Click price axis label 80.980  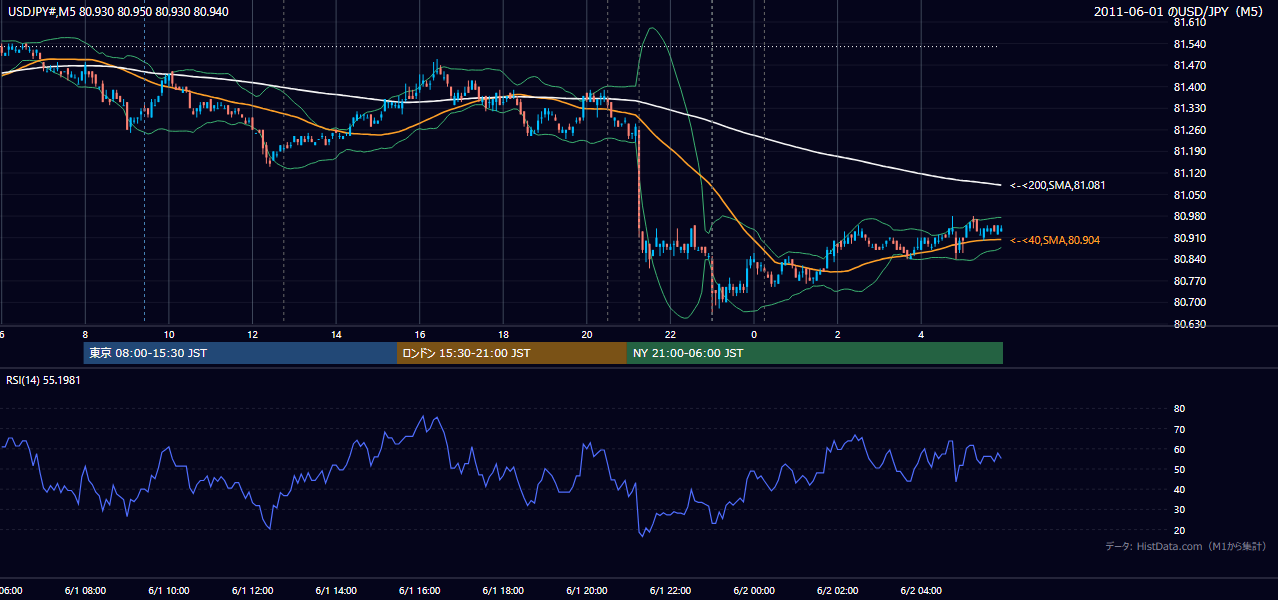point(1189,216)
